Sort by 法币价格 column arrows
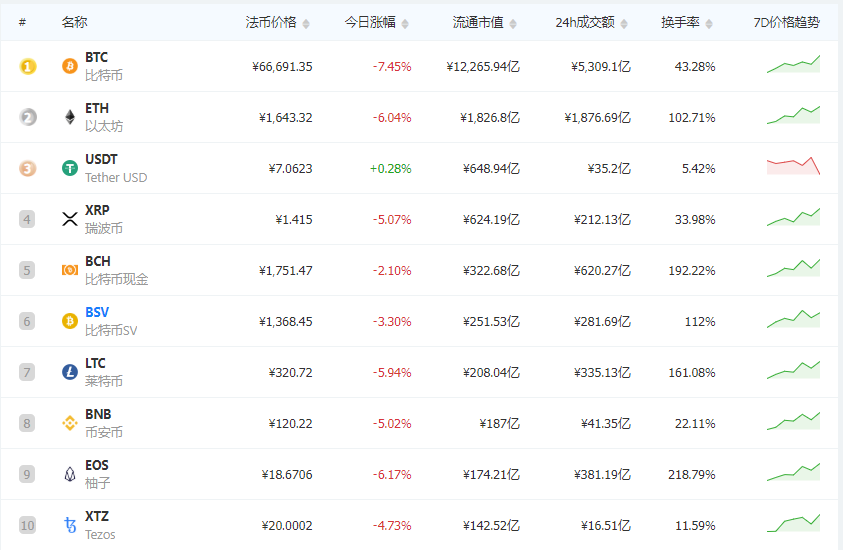This screenshot has height=550, width=843. coord(306,23)
